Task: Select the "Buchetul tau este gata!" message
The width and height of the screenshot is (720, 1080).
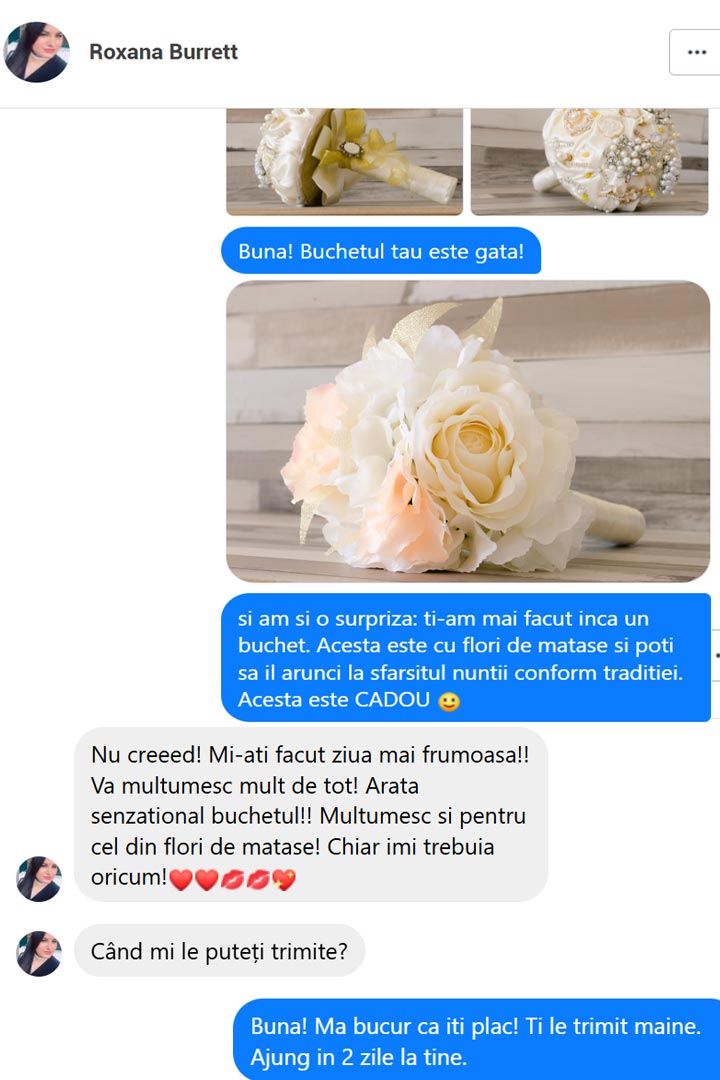Action: (x=381, y=251)
